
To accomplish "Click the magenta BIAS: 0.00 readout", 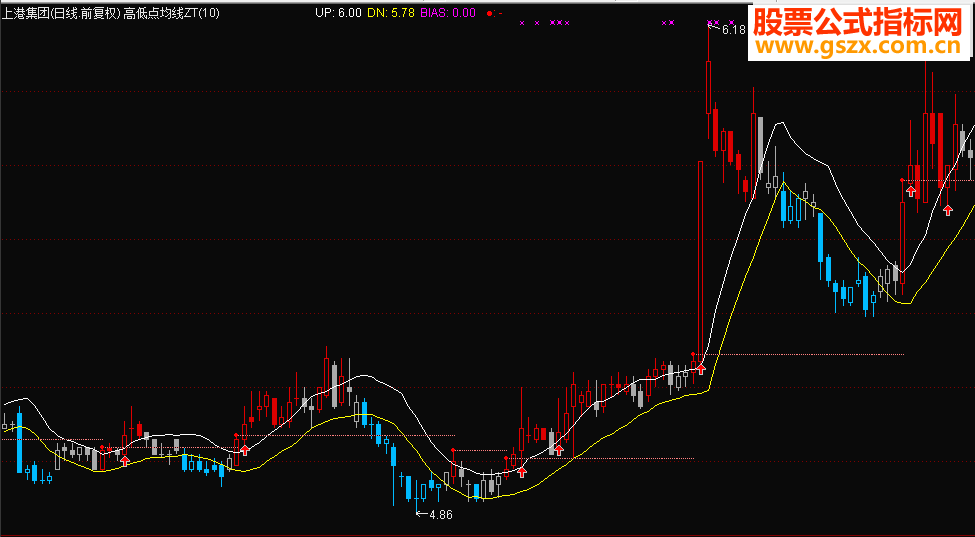I will click(x=448, y=12).
